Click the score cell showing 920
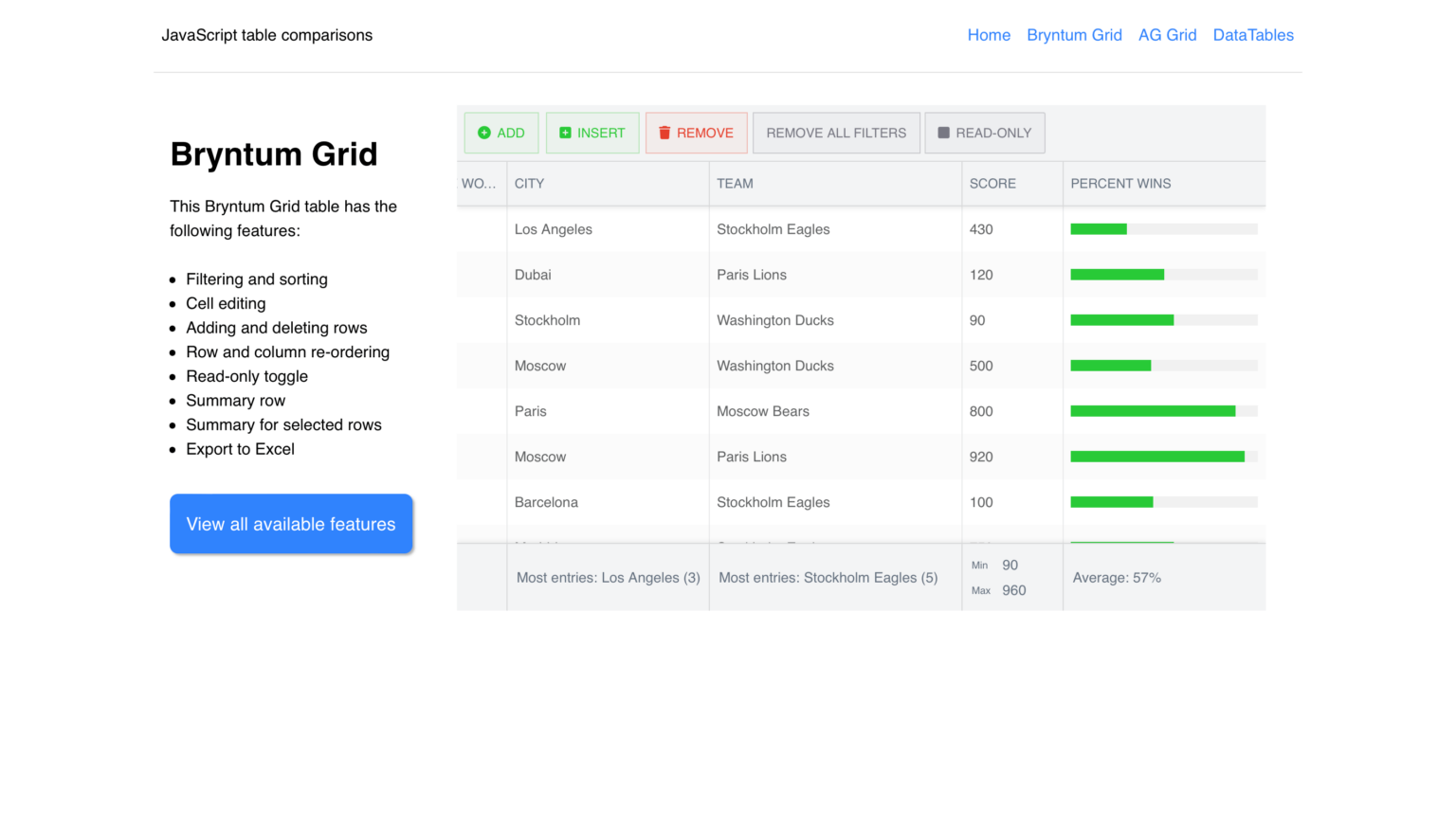 point(981,457)
